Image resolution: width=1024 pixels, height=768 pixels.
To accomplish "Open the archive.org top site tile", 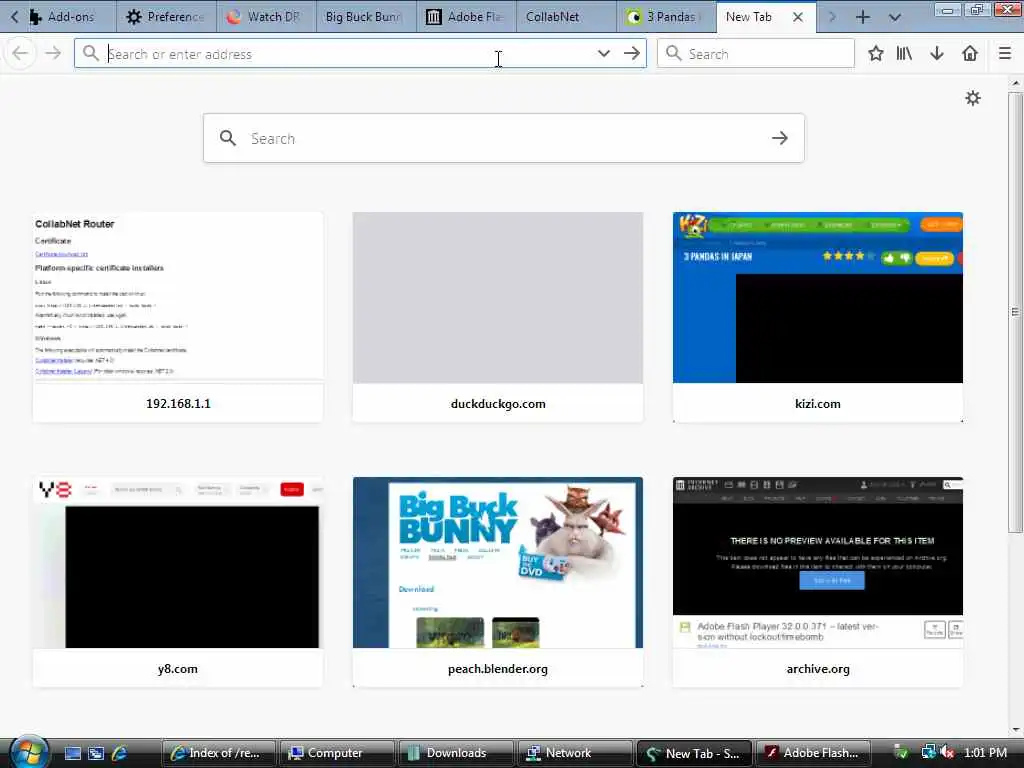I will (818, 582).
